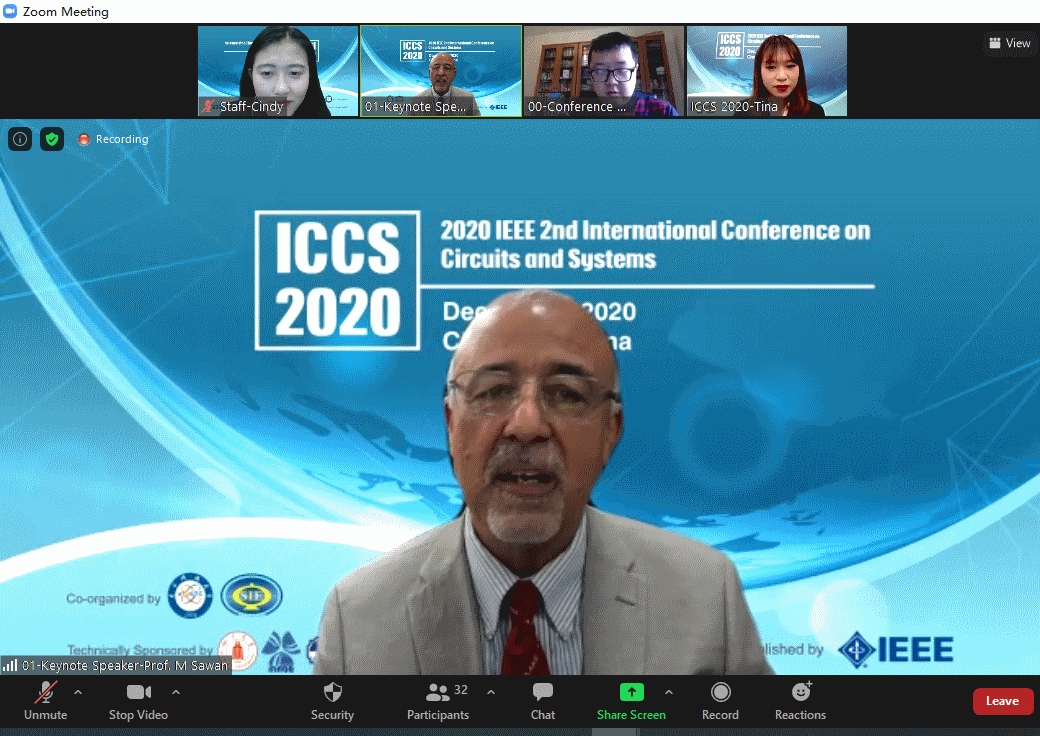This screenshot has height=736, width=1040.
Task: Toggle the Record button
Action: click(x=720, y=700)
